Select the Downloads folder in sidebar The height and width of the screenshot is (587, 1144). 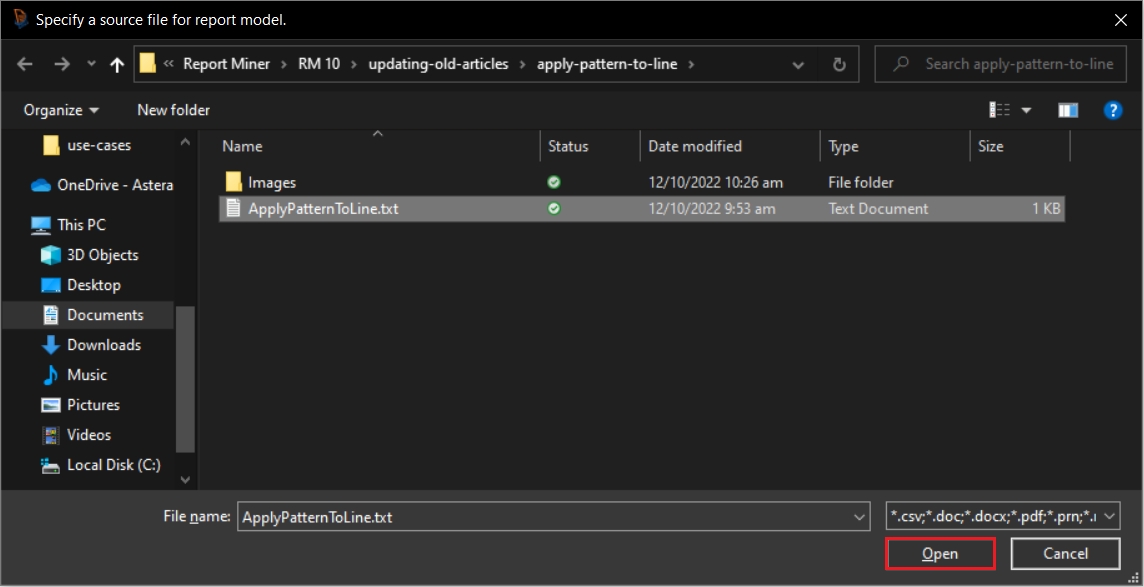point(103,345)
